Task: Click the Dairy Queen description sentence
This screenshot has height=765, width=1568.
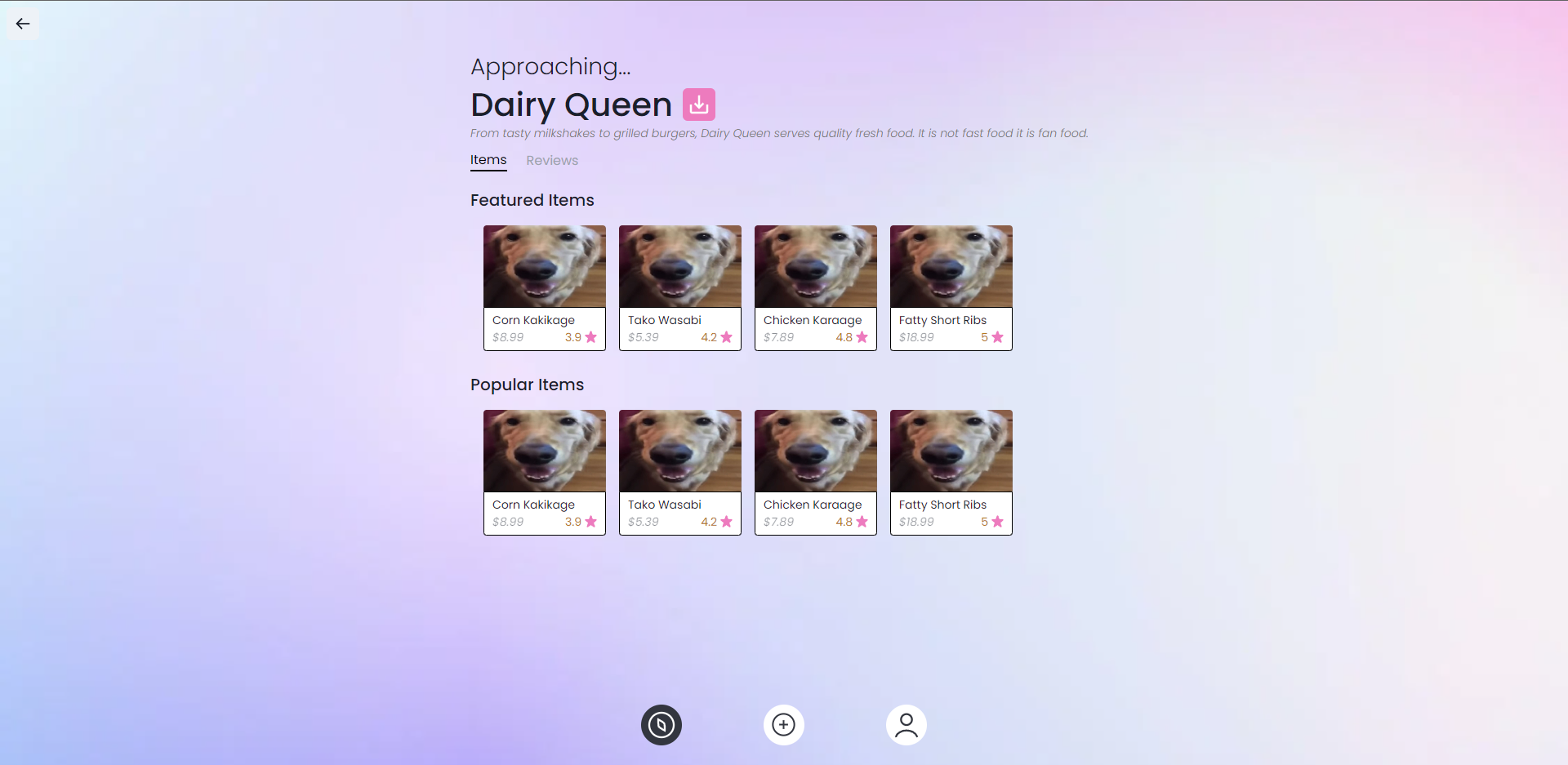Action: [x=779, y=133]
